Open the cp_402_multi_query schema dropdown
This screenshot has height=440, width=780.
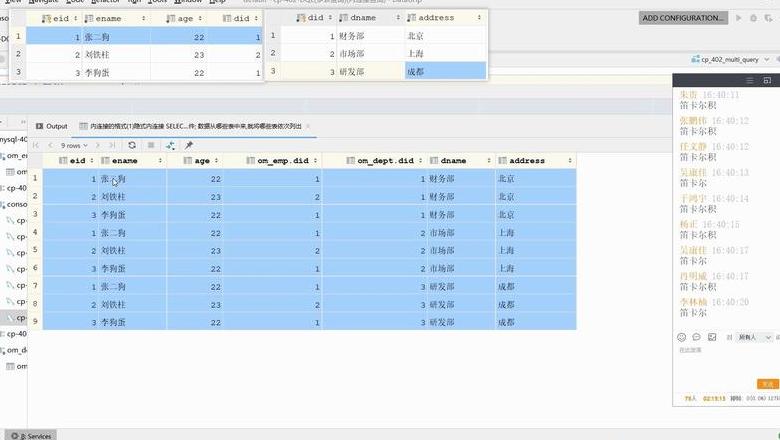(767, 59)
